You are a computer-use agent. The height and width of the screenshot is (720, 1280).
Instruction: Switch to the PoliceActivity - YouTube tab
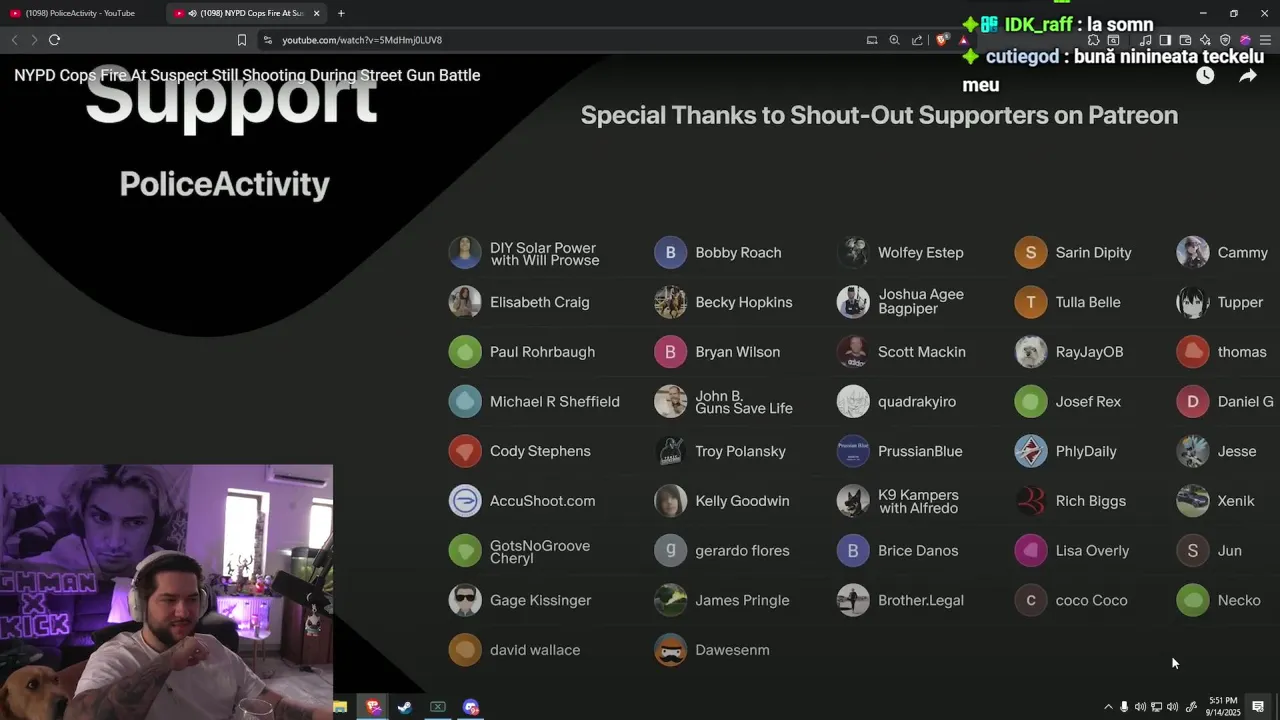(x=80, y=13)
